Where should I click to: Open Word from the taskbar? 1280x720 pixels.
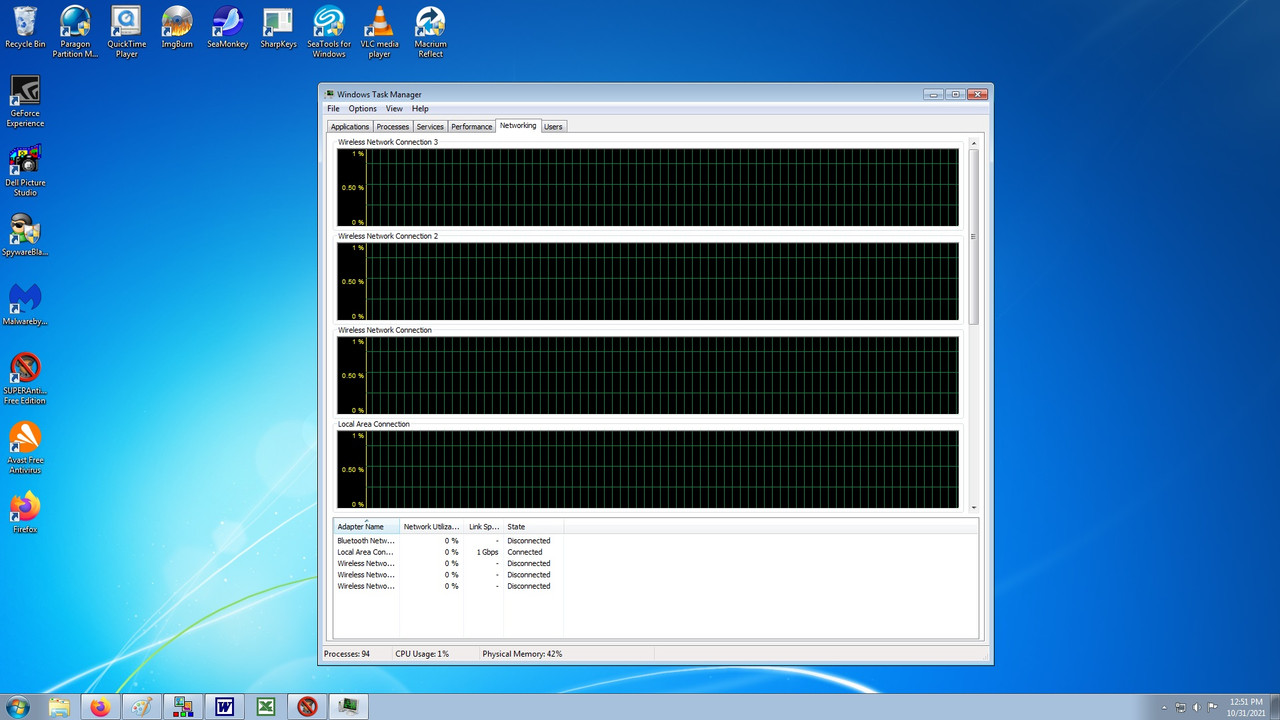[224, 706]
